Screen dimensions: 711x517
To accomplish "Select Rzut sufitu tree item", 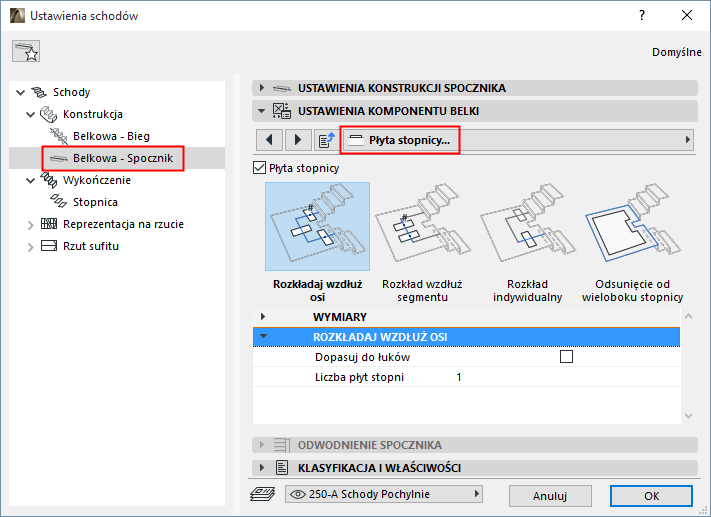I will pos(91,246).
